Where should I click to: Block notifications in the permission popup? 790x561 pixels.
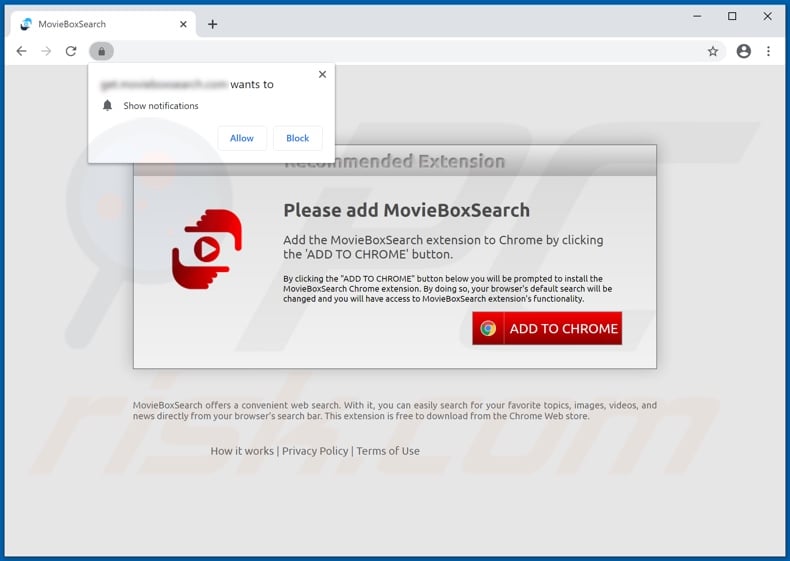click(x=297, y=138)
